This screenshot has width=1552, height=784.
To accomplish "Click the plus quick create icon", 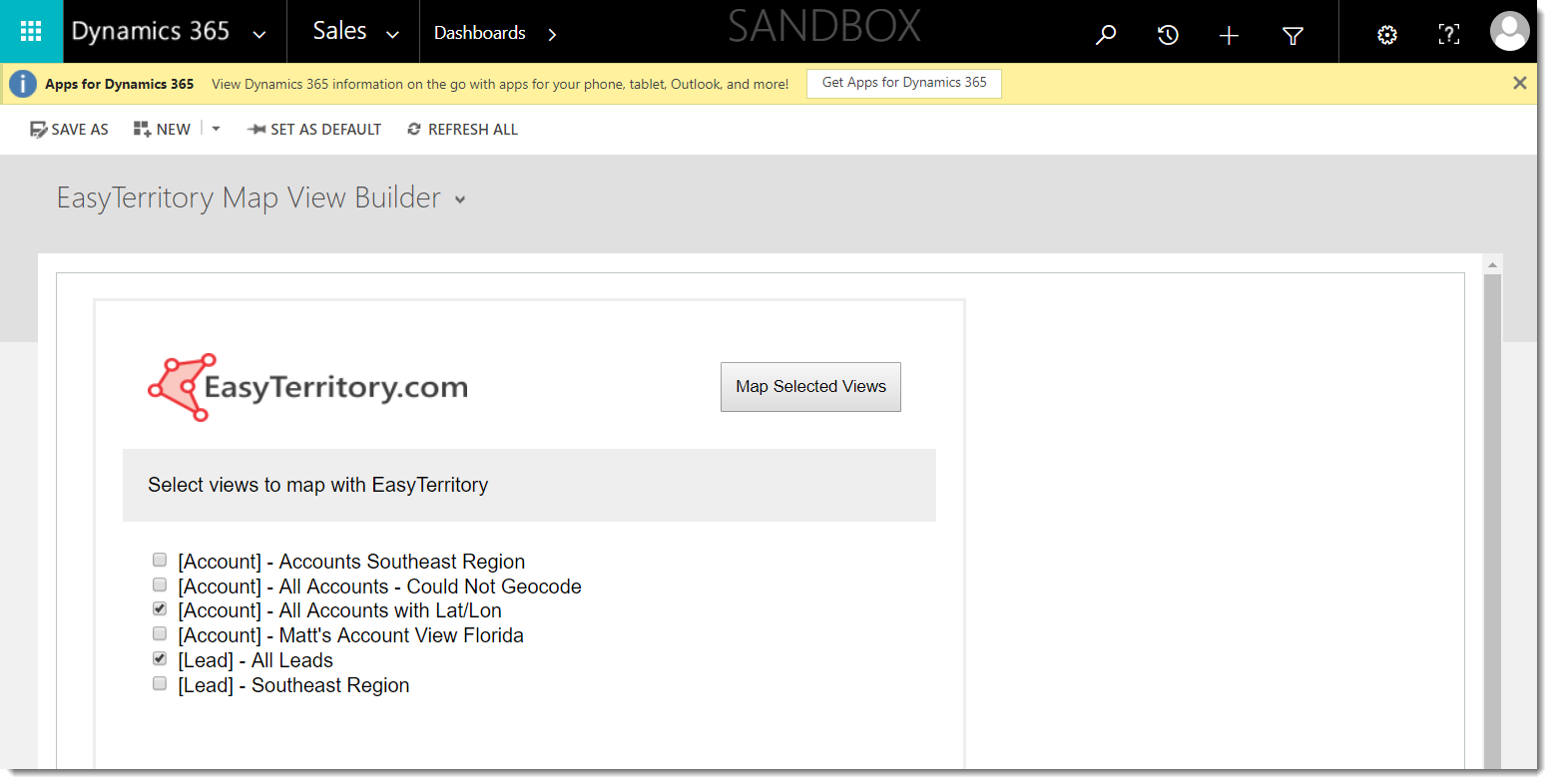I will (1230, 36).
